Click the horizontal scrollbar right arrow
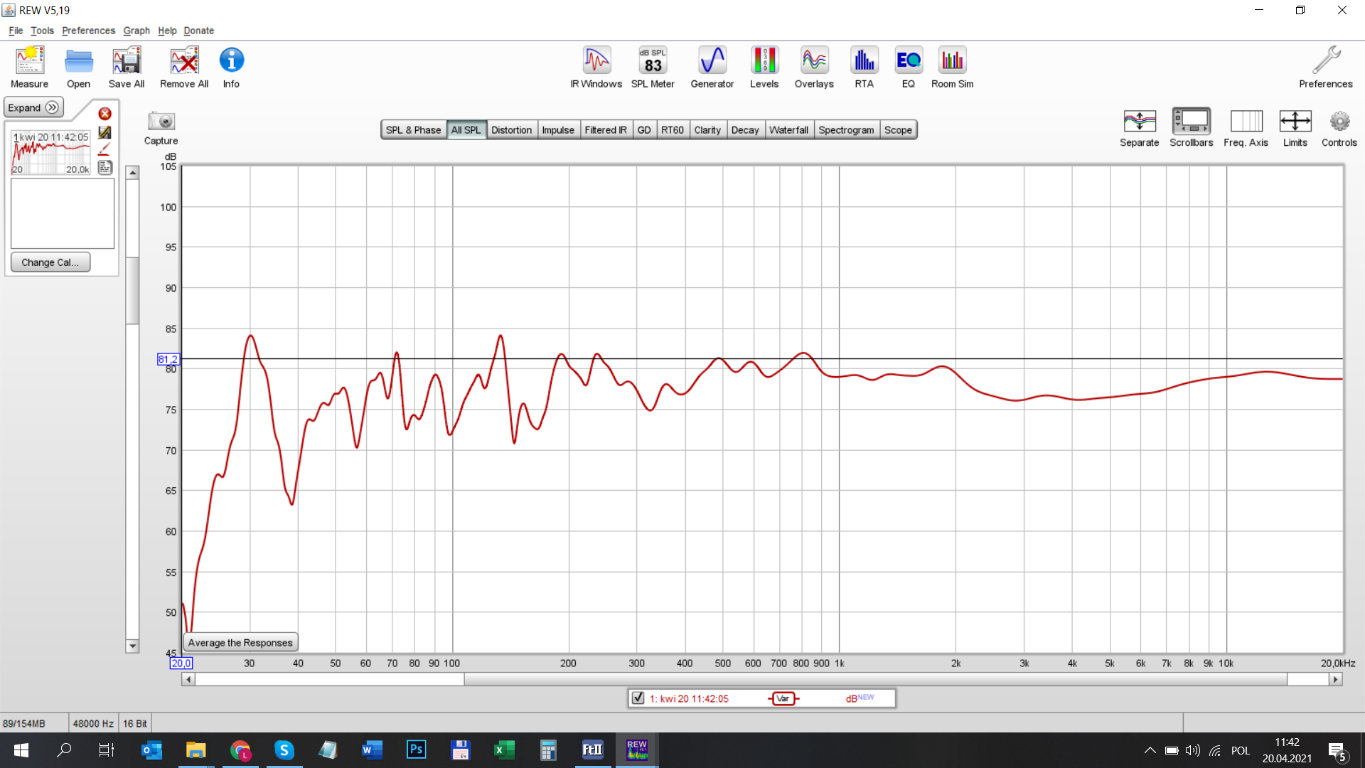Image resolution: width=1365 pixels, height=768 pixels. [x=1335, y=679]
